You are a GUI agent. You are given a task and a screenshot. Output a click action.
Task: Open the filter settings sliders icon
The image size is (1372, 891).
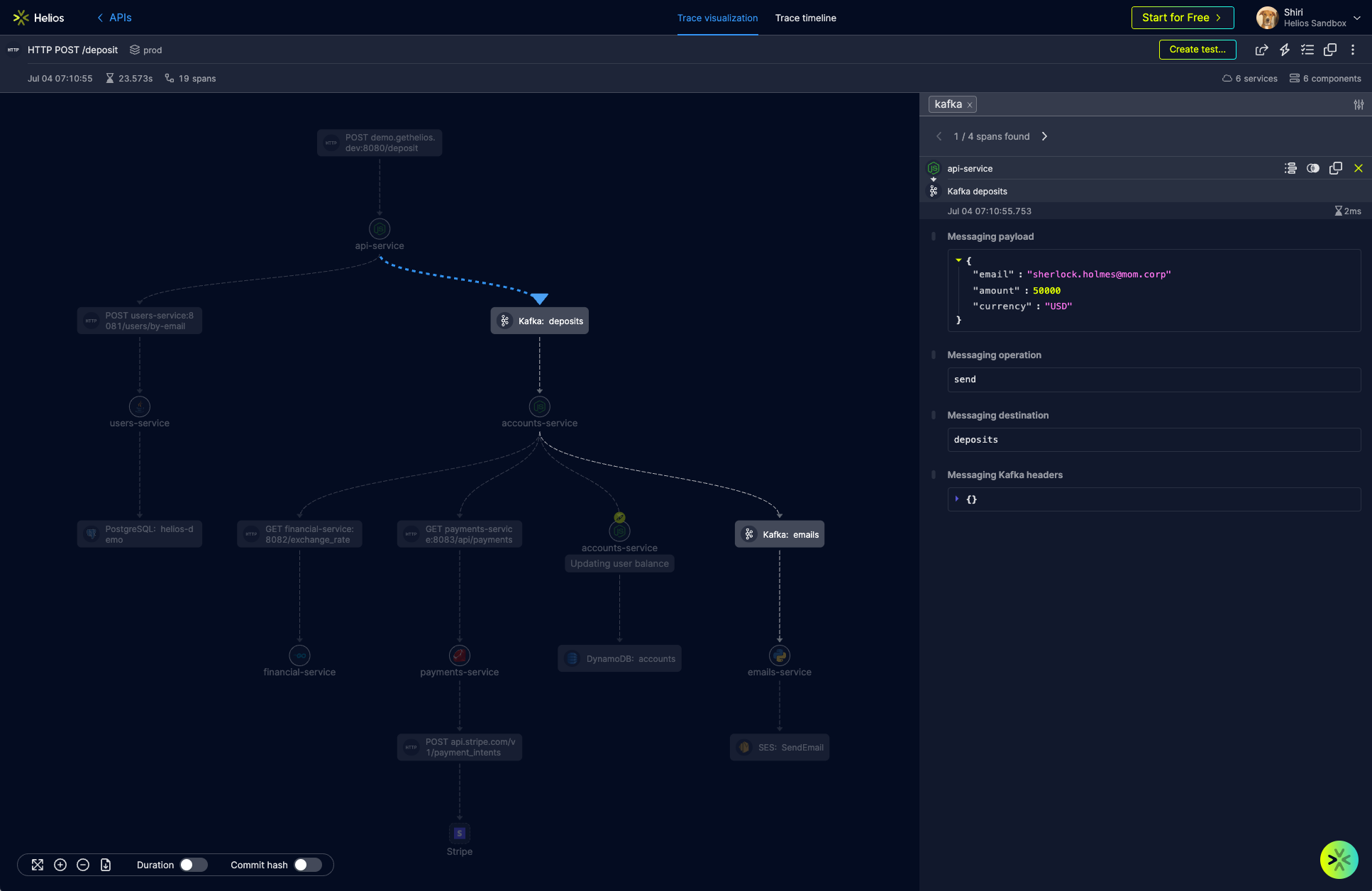point(1359,104)
